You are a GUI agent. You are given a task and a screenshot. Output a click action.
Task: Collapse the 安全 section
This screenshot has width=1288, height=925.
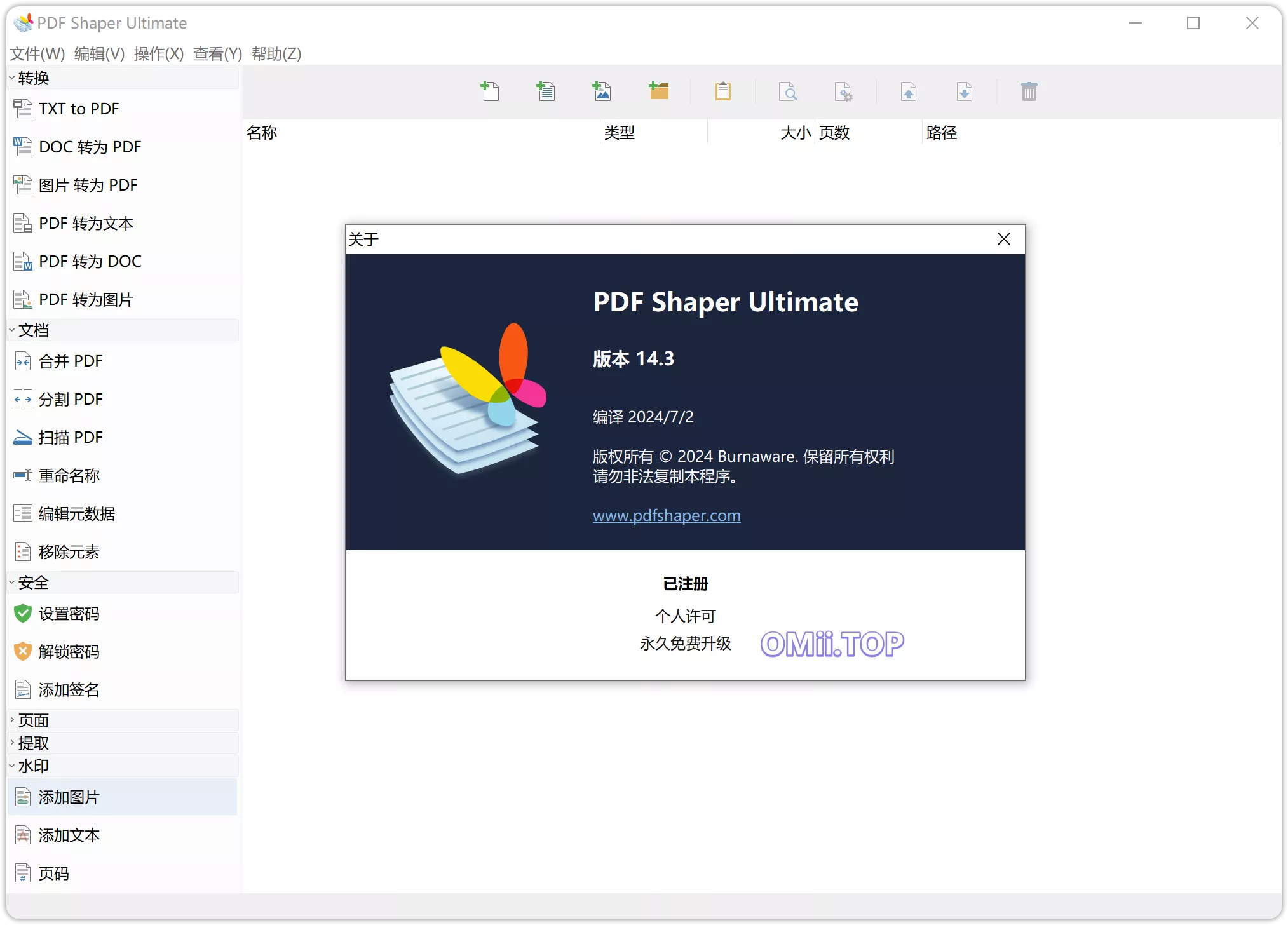tap(11, 583)
